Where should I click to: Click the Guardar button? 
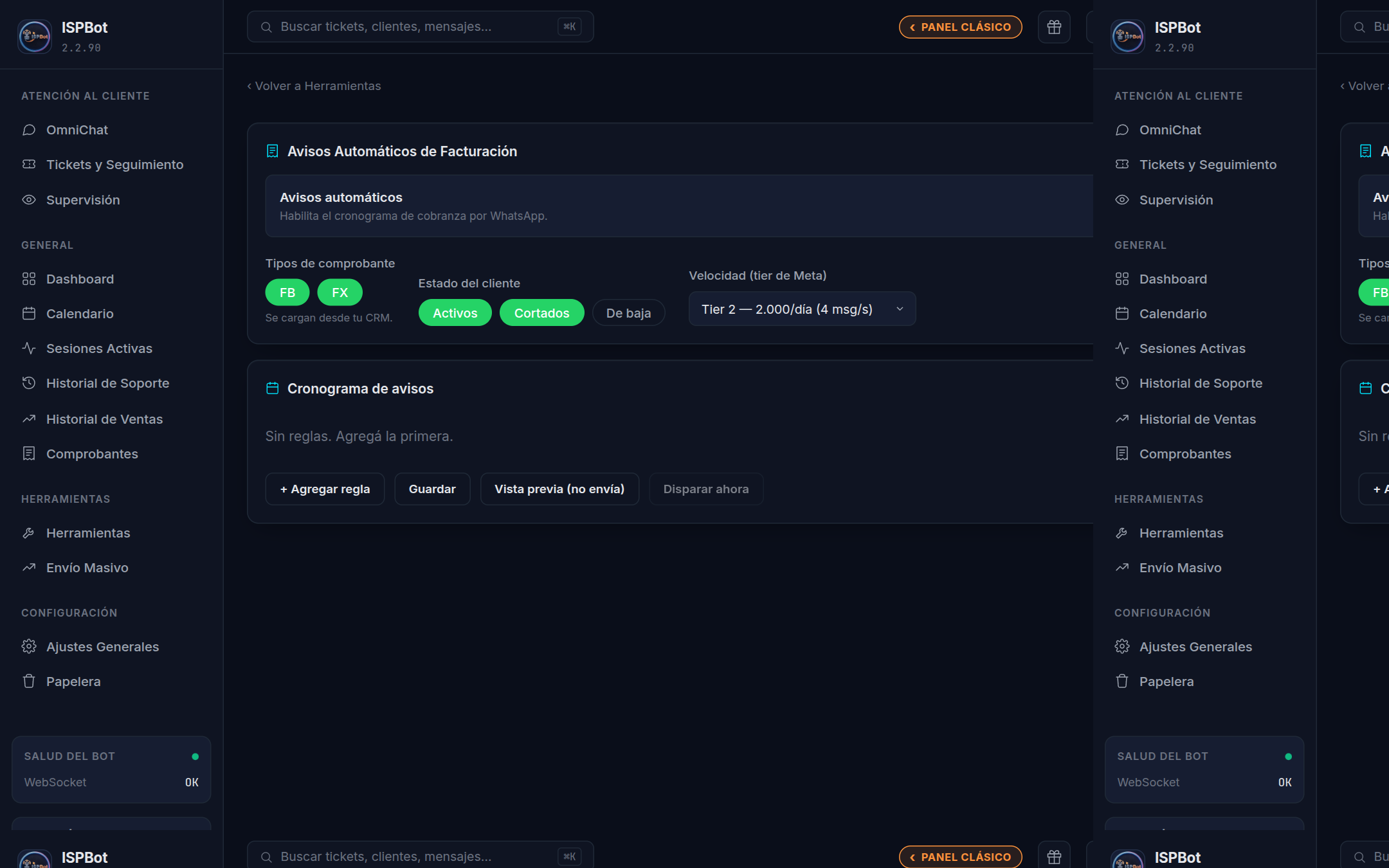pos(432,489)
